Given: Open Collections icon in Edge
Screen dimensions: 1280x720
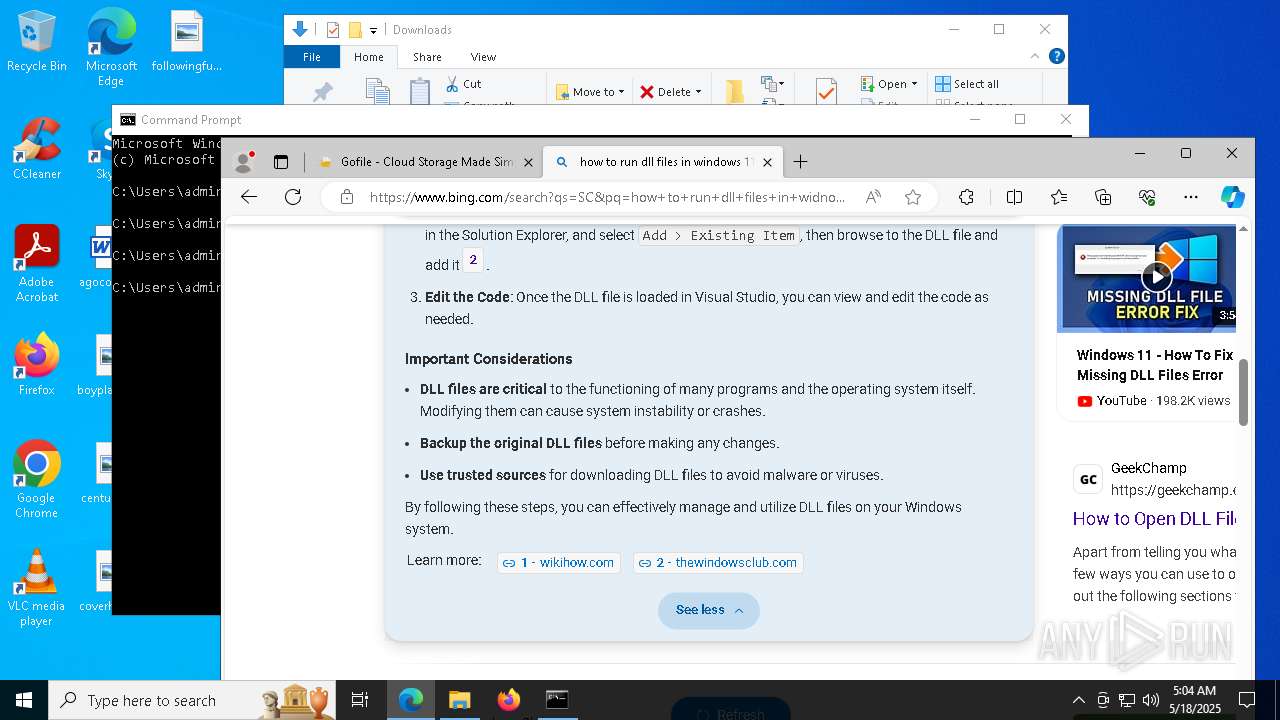Looking at the screenshot, I should (x=1103, y=197).
